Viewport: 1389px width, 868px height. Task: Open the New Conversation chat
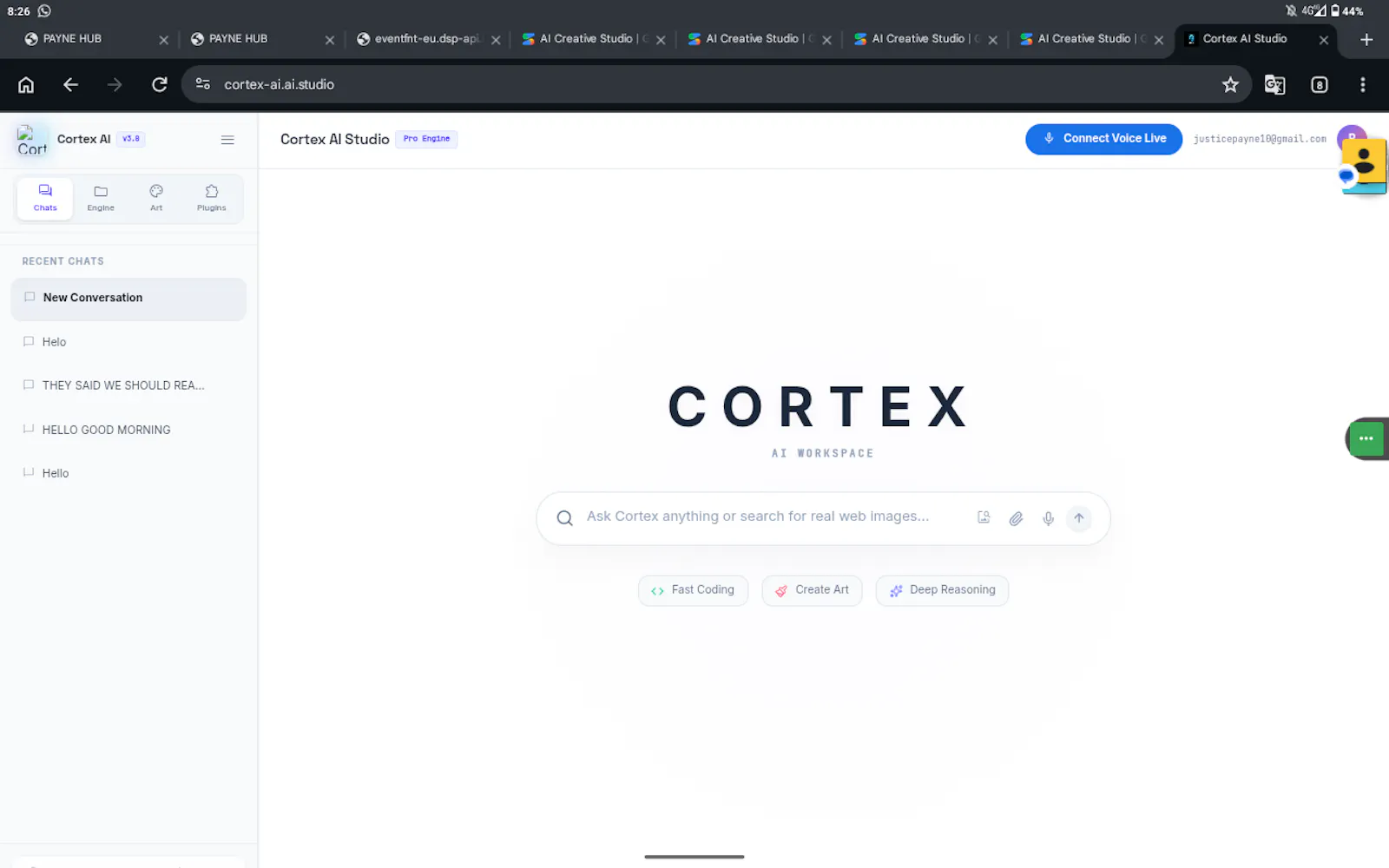(128, 298)
